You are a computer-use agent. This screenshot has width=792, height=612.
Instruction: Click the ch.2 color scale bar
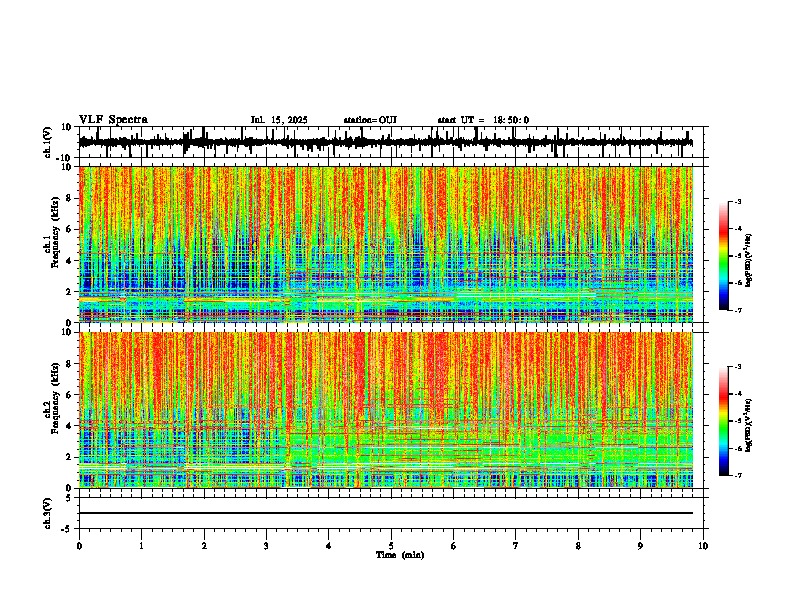coord(723,421)
